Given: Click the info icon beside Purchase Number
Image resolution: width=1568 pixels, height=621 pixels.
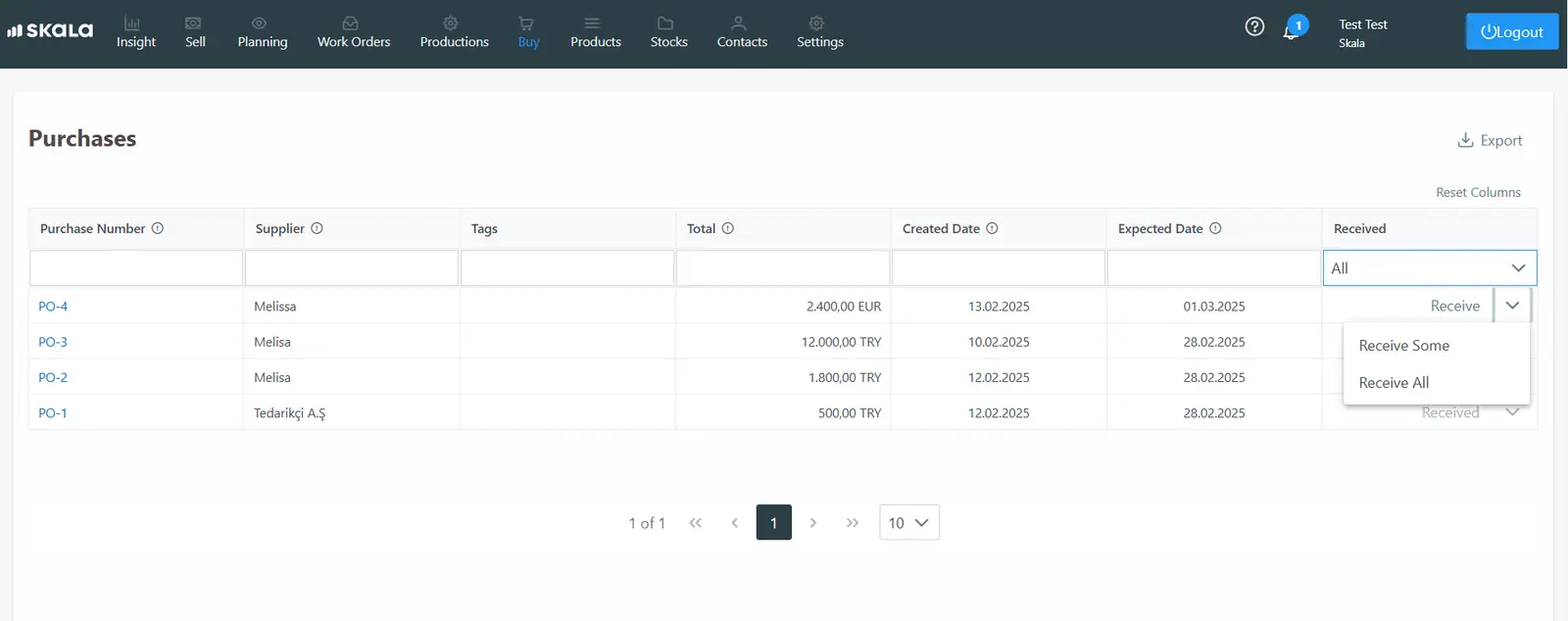Looking at the screenshot, I should click(x=158, y=228).
